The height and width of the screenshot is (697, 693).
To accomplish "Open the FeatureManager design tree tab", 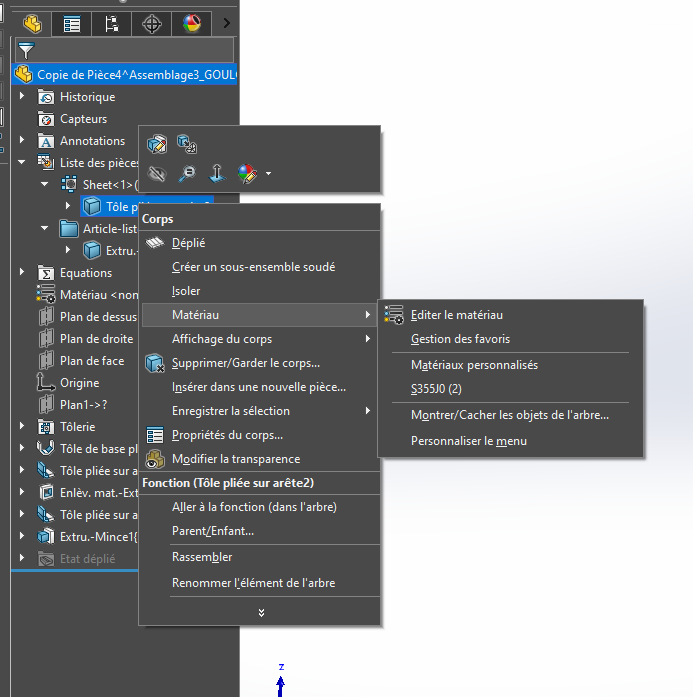I will pos(33,23).
